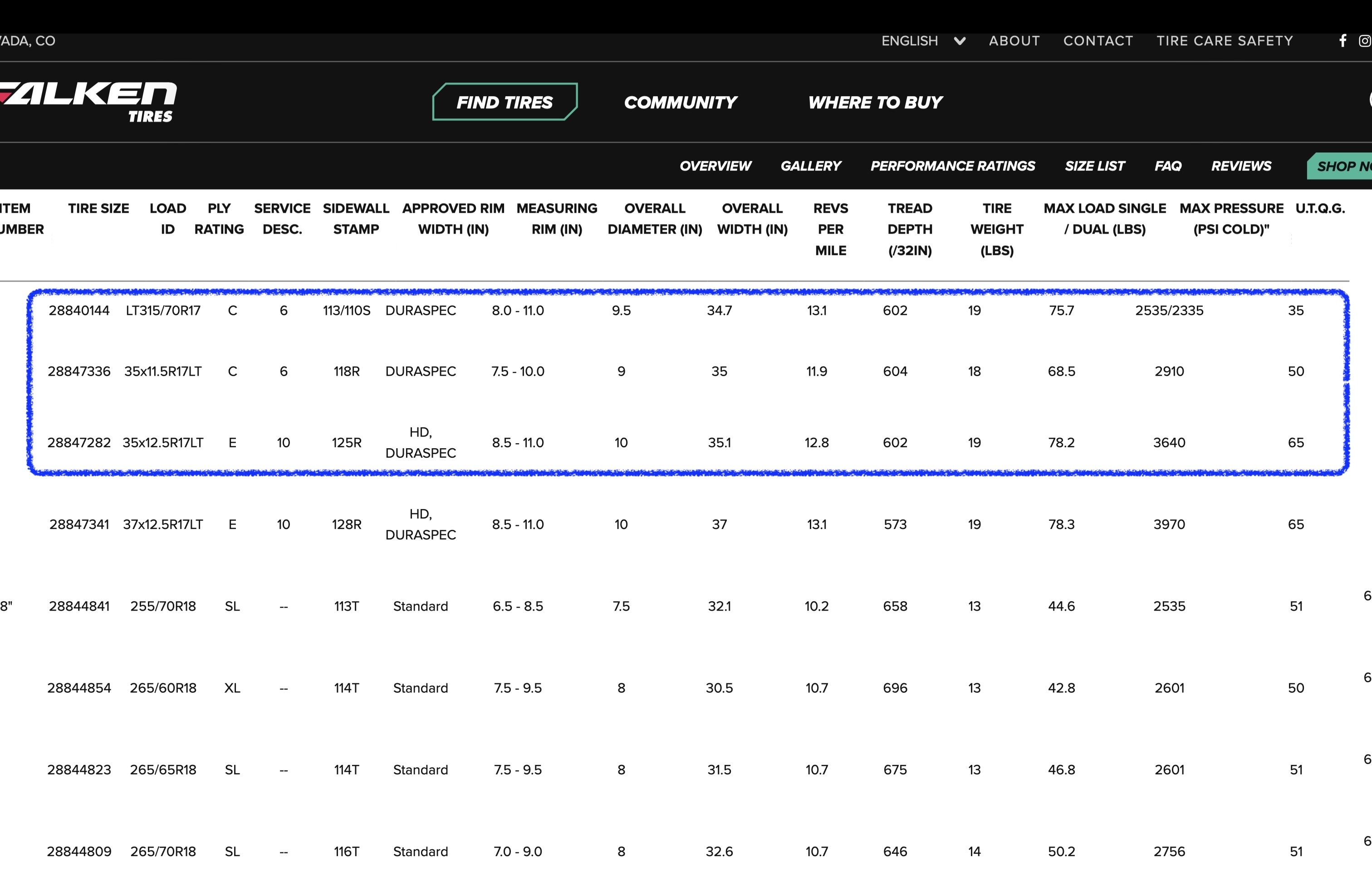Select revs per mile 658
Screen dimensions: 1372x891
[x=895, y=607]
